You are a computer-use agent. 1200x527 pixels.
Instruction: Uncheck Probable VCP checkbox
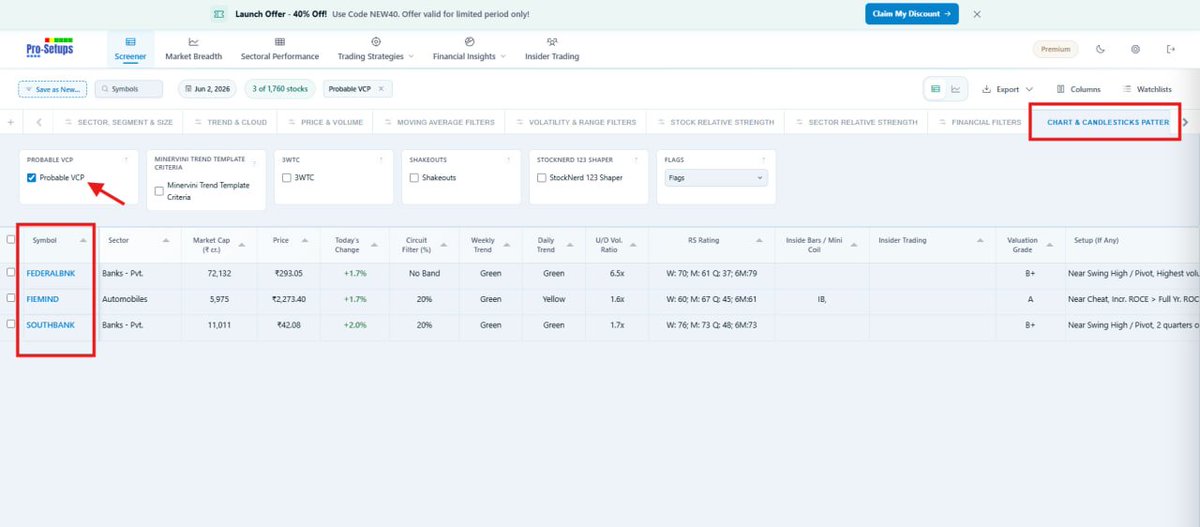(x=32, y=177)
